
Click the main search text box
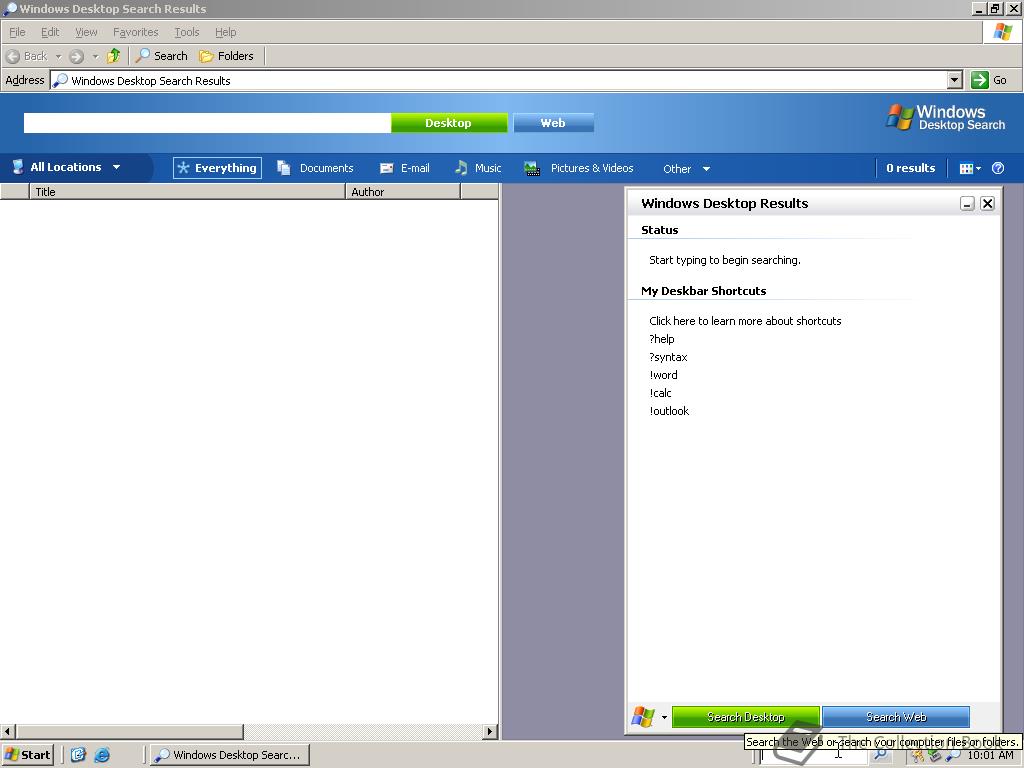(208, 123)
